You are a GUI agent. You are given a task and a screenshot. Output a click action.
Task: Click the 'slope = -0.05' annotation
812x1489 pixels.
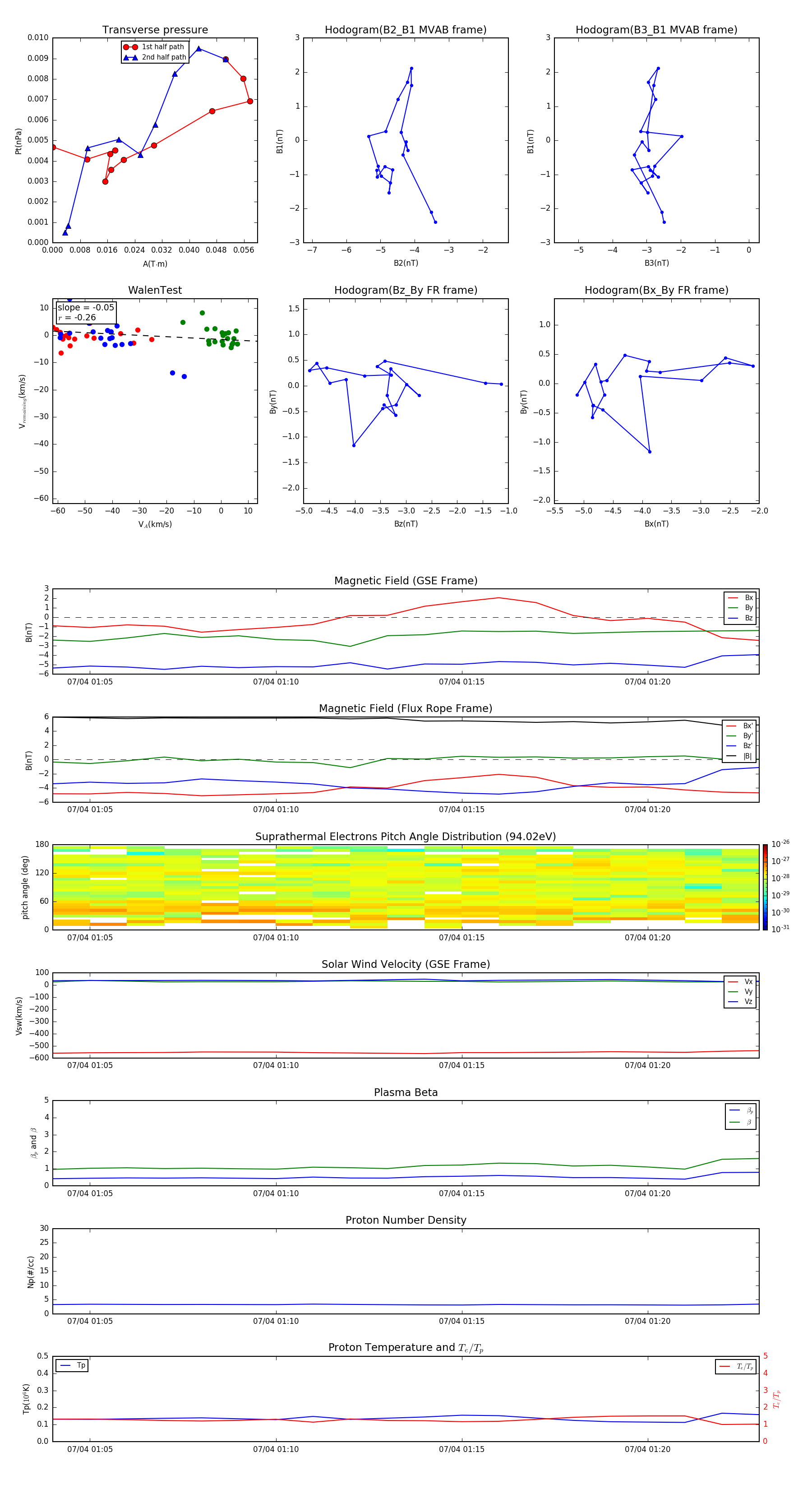coord(86,308)
